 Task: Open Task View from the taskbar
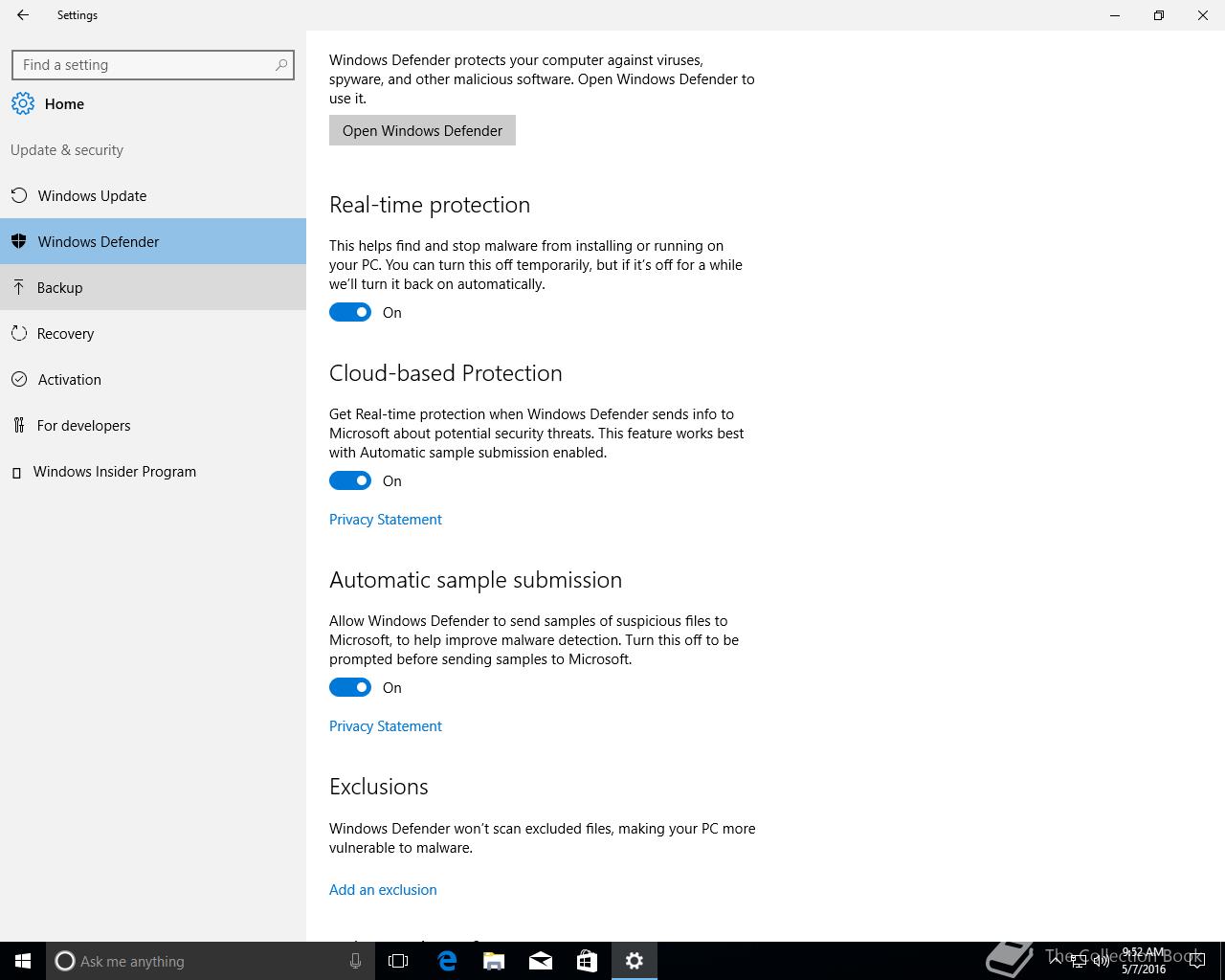398,961
